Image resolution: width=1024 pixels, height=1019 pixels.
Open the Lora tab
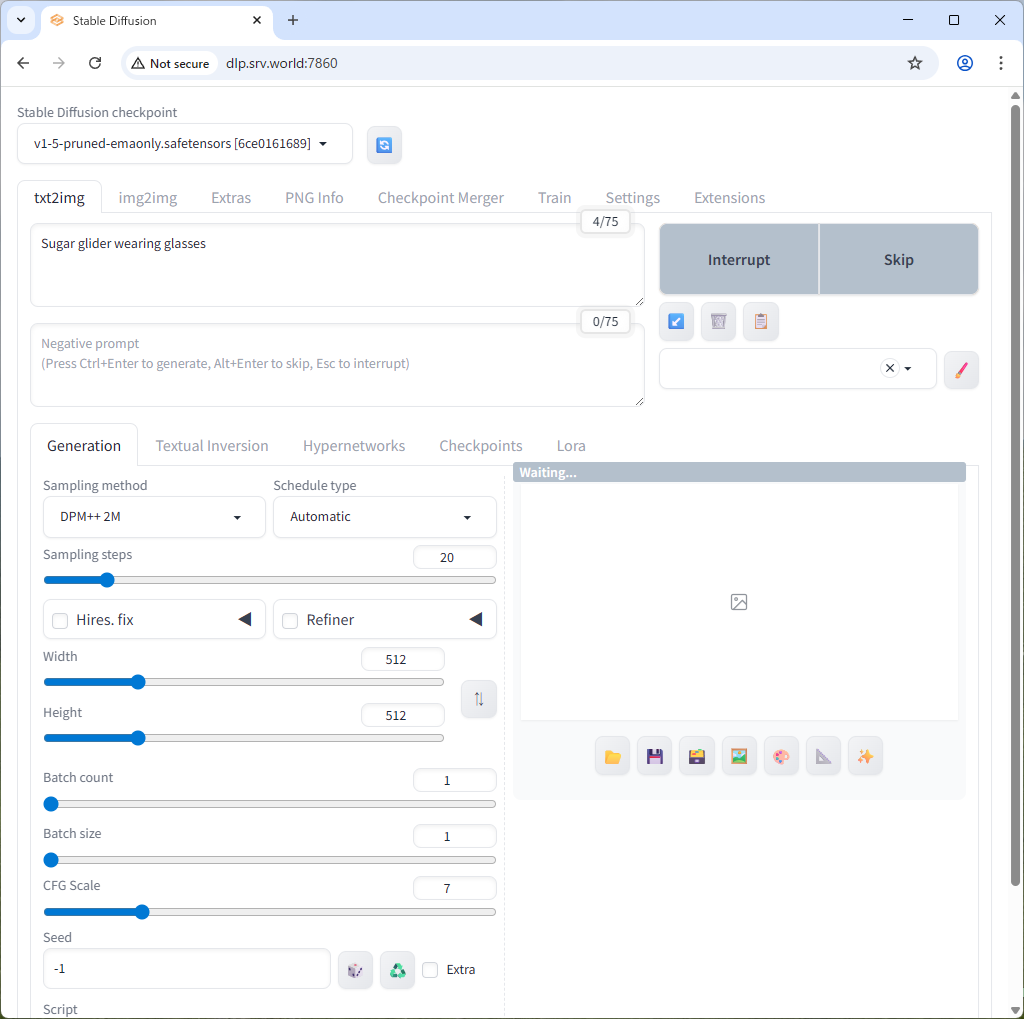(571, 446)
